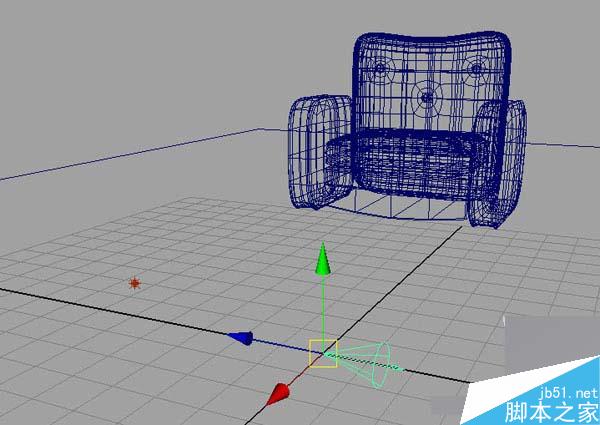Click the red X-axis move arrow
The image size is (600, 425).
click(279, 394)
